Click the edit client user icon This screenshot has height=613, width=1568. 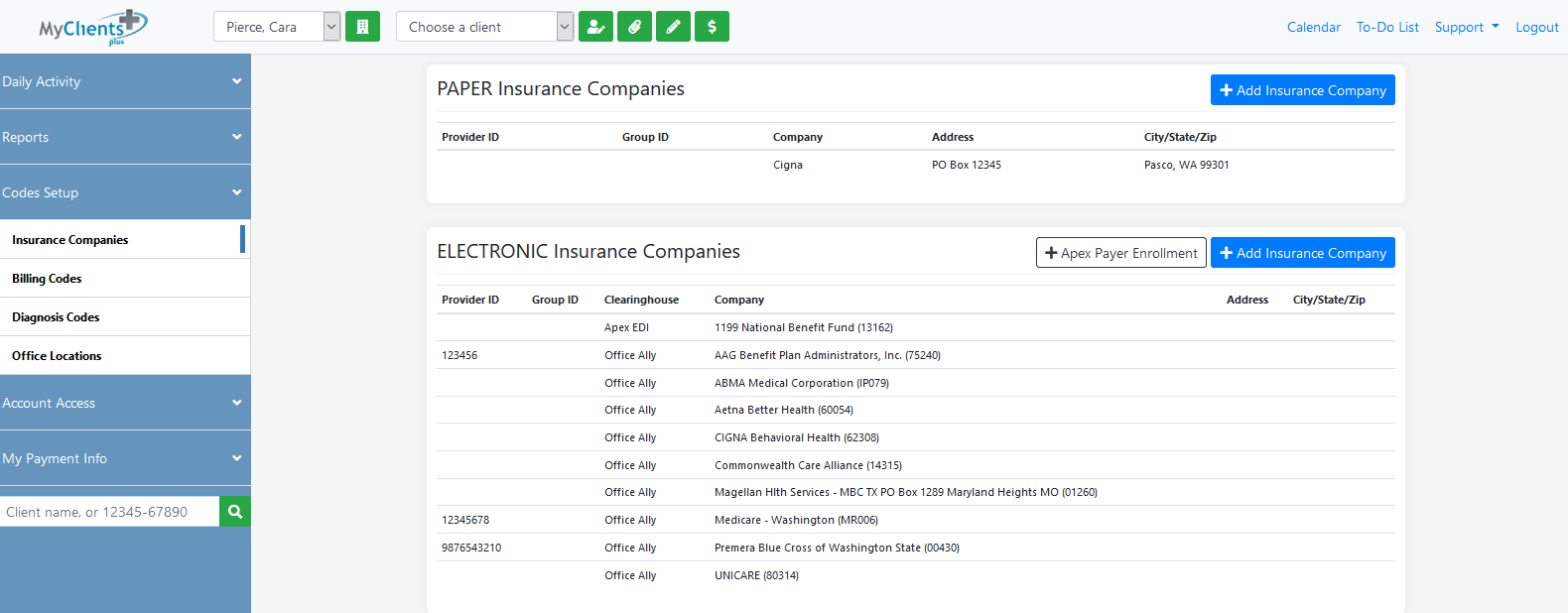pyautogui.click(x=595, y=27)
